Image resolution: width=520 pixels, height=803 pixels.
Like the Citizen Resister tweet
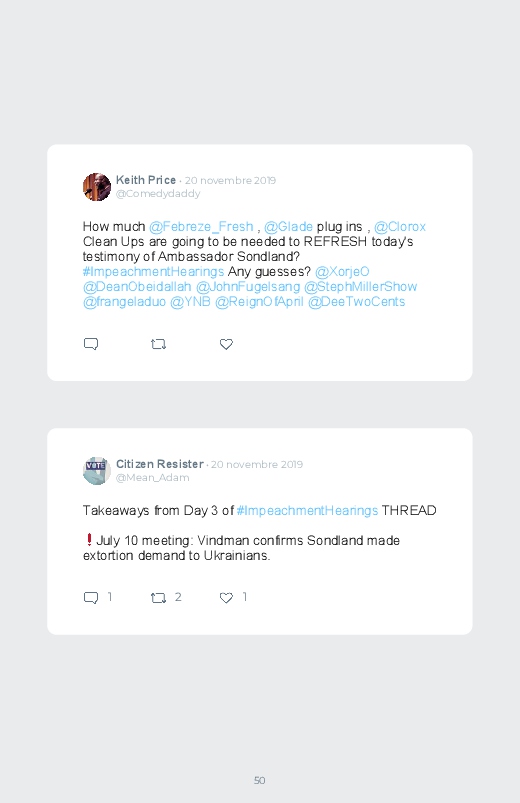tap(226, 598)
